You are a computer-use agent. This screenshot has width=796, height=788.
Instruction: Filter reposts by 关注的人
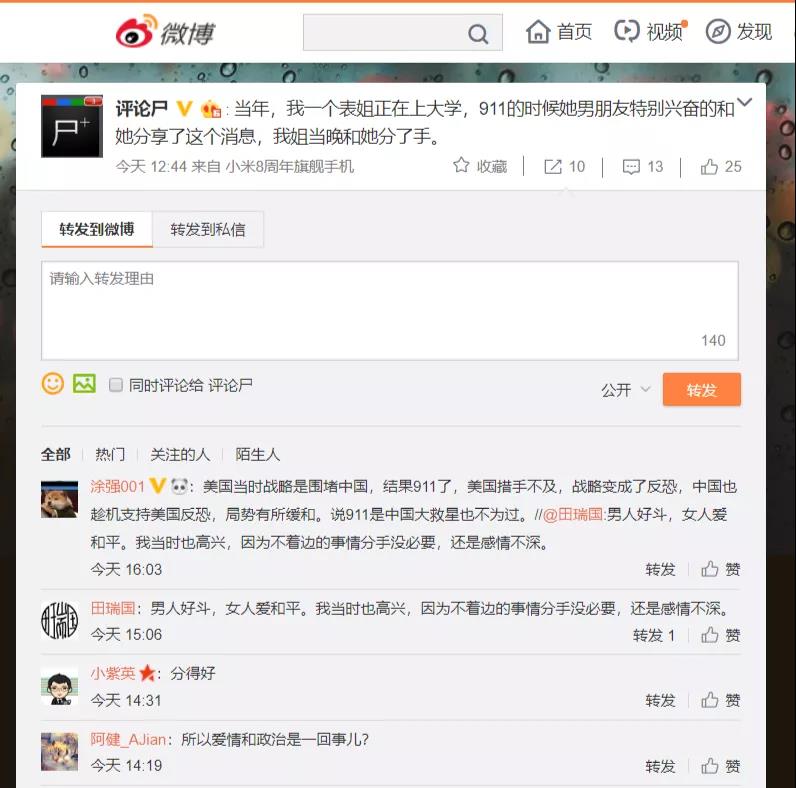coord(180,454)
